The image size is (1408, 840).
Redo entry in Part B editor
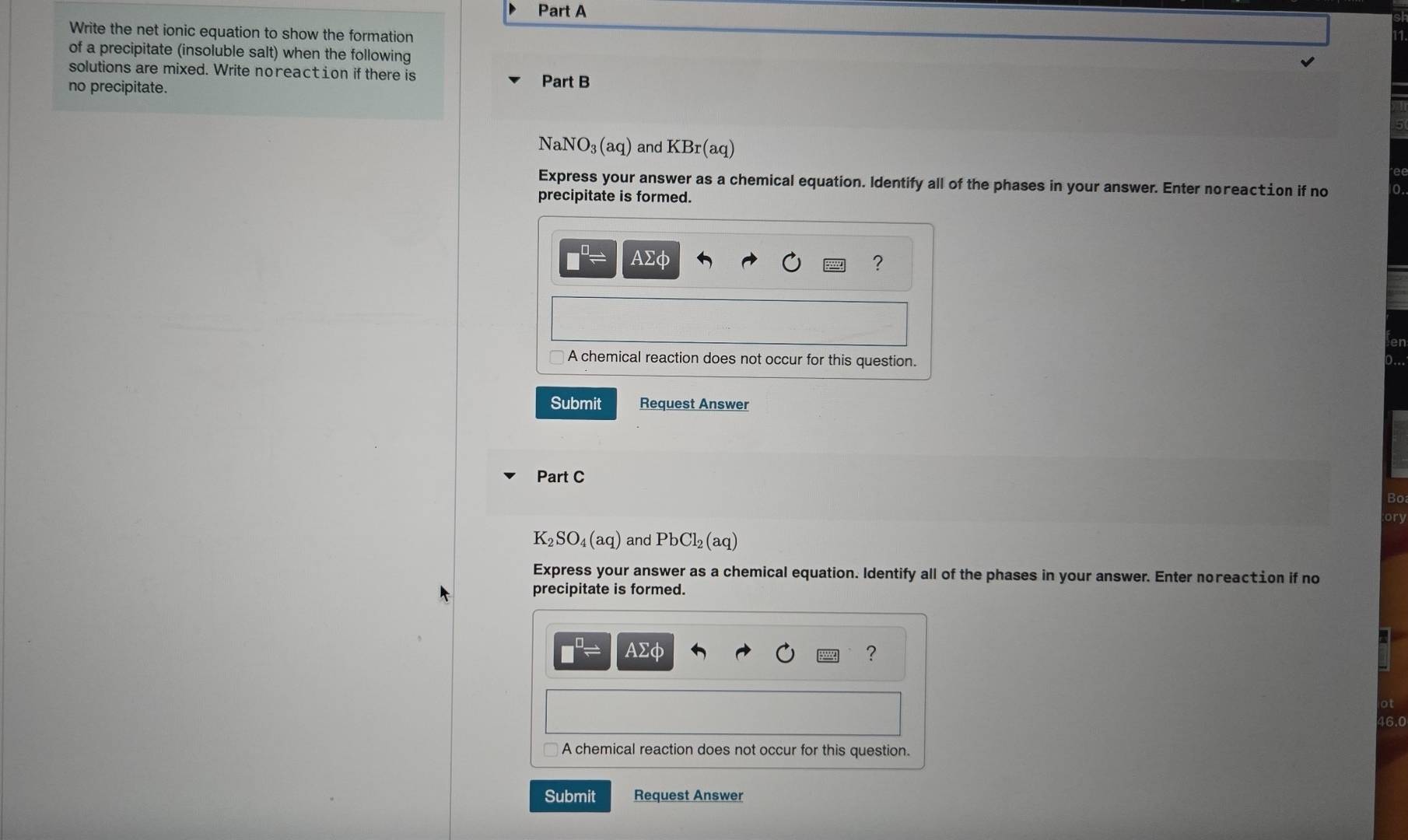pos(748,261)
